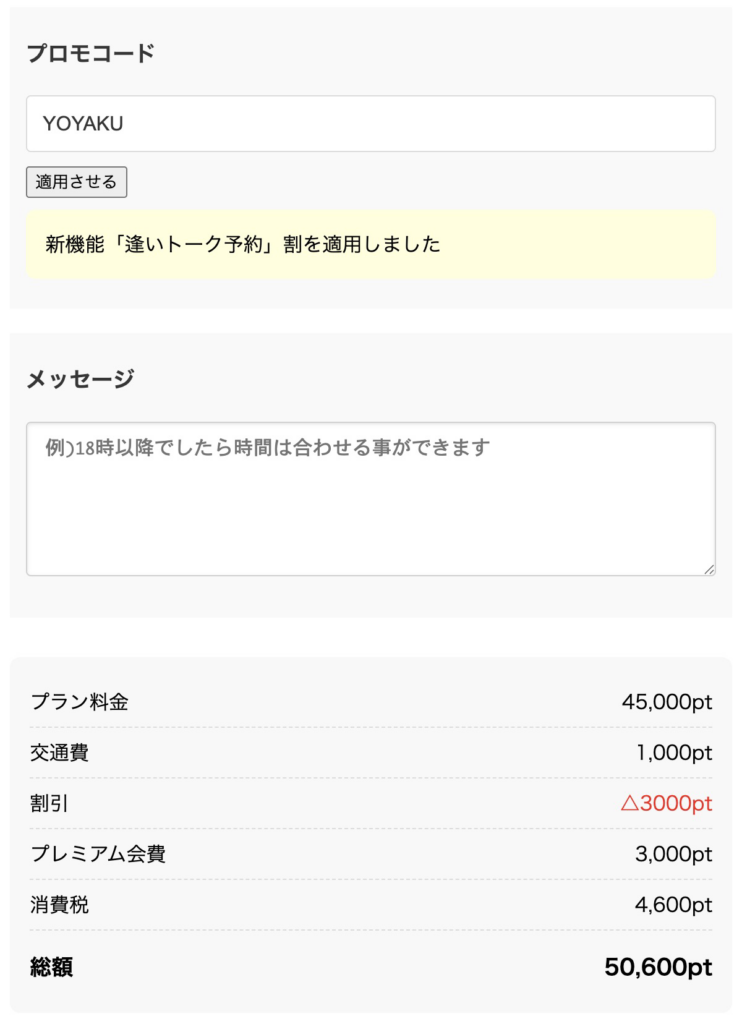
Task: Select the 消費税 row label
Action: point(59,905)
